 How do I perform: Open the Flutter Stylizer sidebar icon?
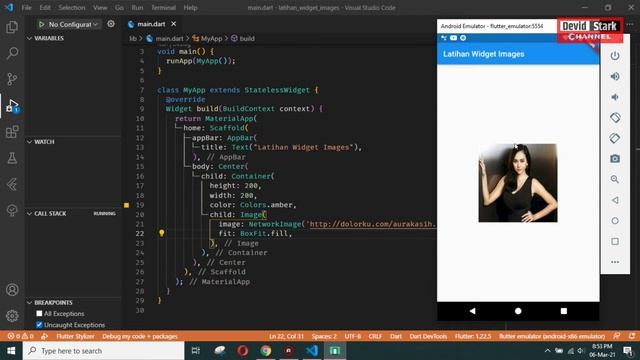pyautogui.click(x=12, y=184)
